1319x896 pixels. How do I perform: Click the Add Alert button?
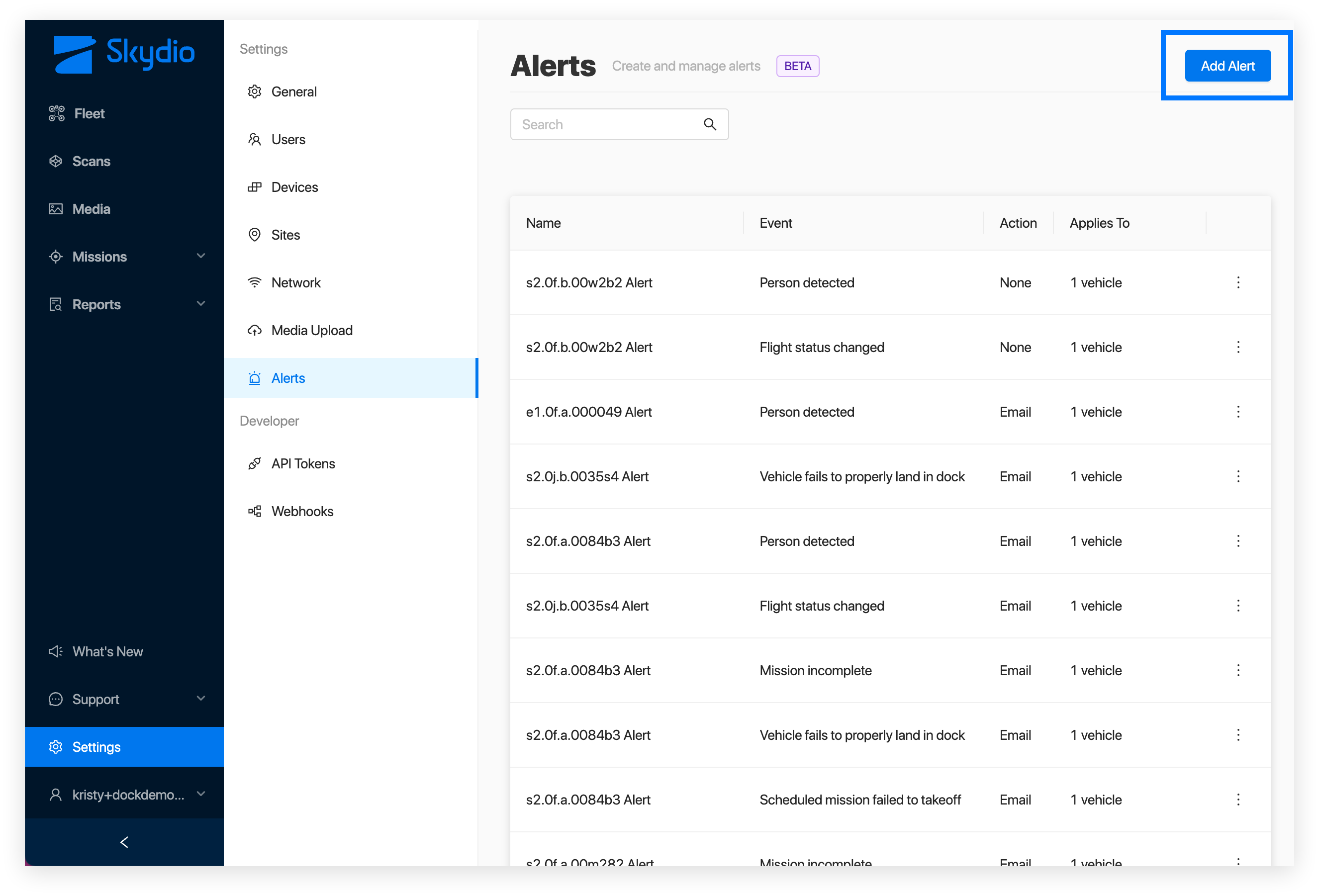pyautogui.click(x=1227, y=66)
